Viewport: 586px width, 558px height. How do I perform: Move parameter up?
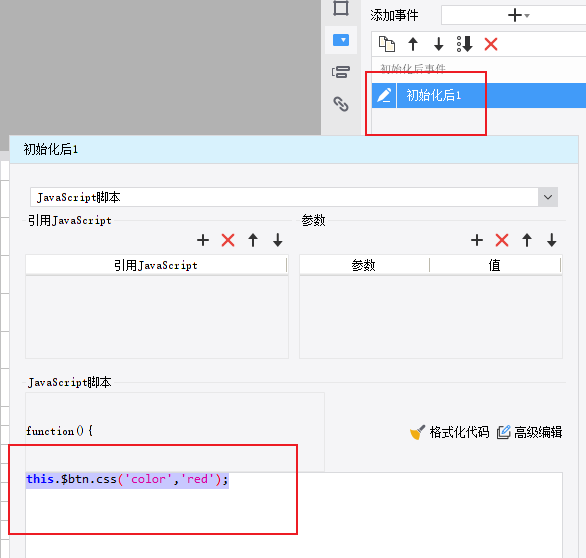527,240
